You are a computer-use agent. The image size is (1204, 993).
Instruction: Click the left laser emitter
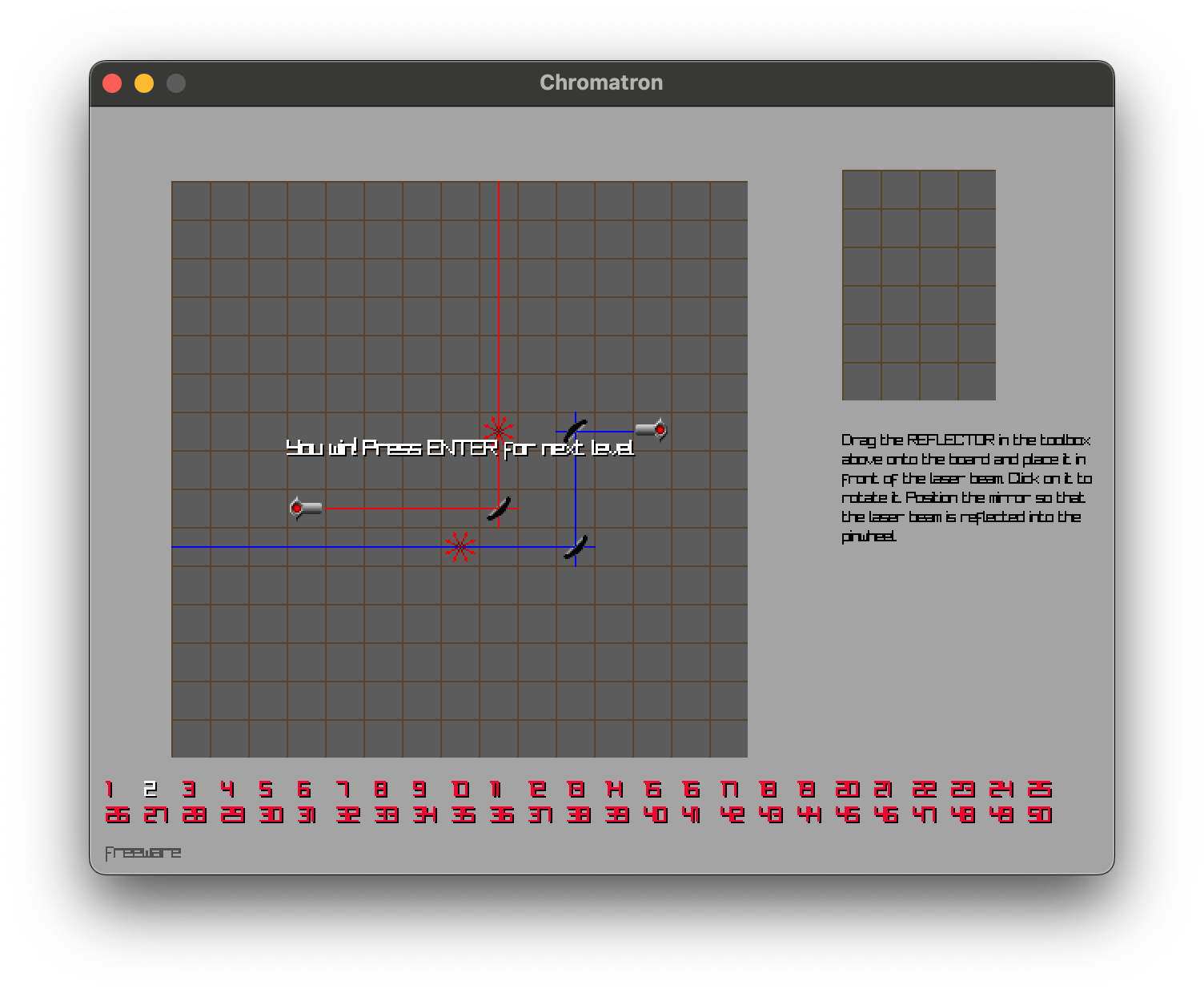(306, 508)
